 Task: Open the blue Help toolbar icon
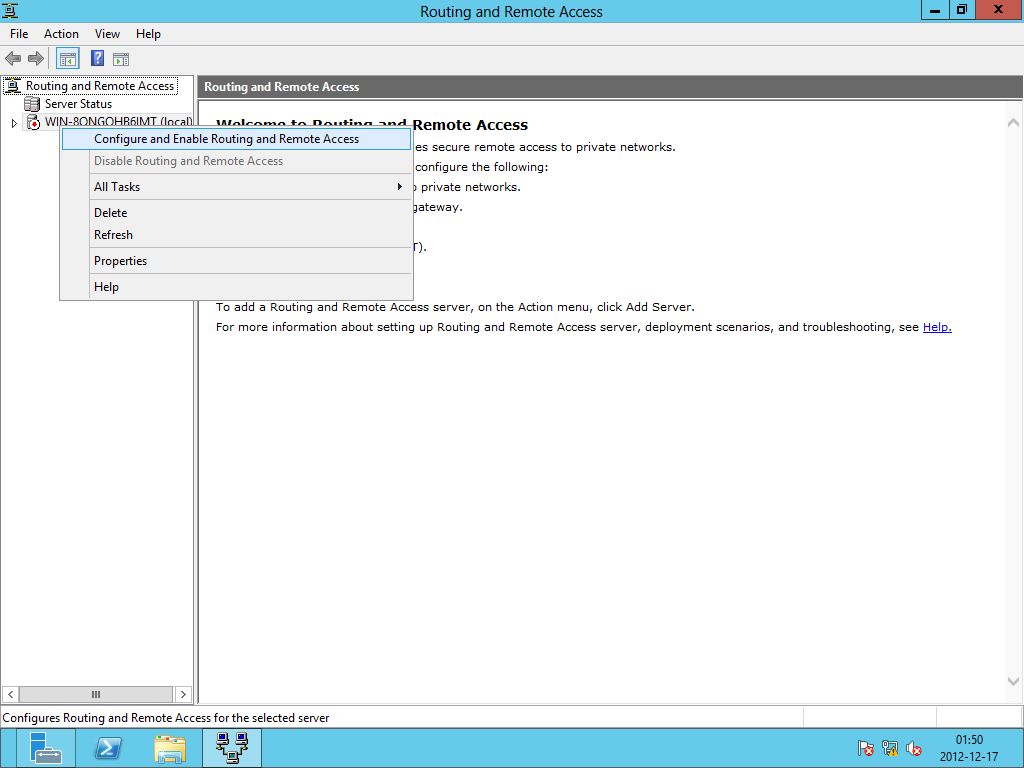pos(97,59)
